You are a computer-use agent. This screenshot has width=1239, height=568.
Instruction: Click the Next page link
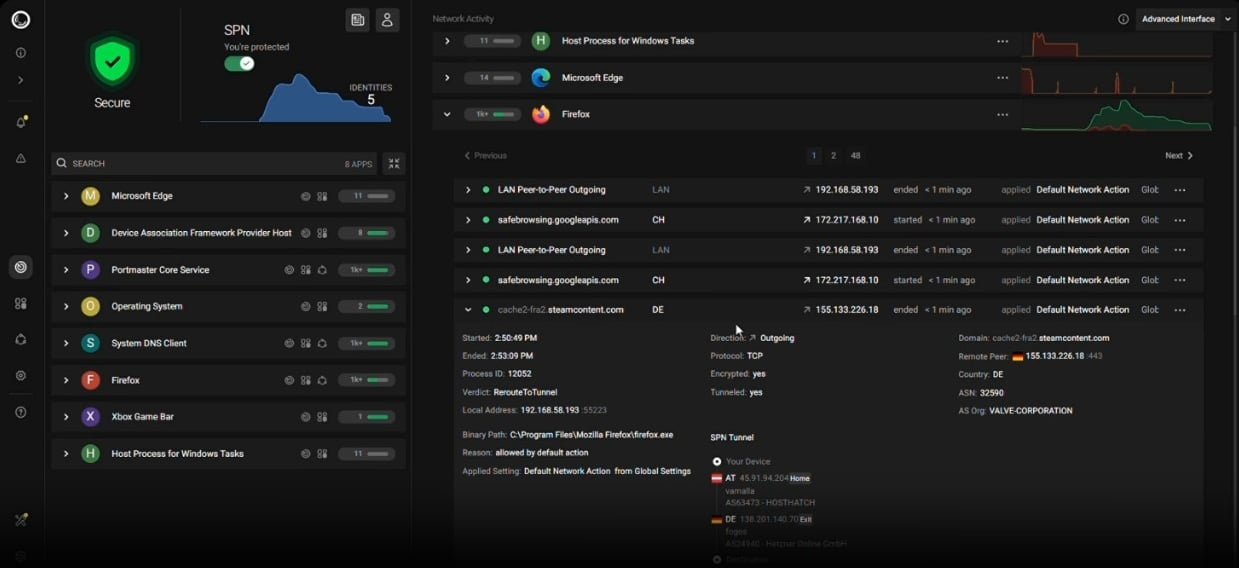pos(1179,156)
